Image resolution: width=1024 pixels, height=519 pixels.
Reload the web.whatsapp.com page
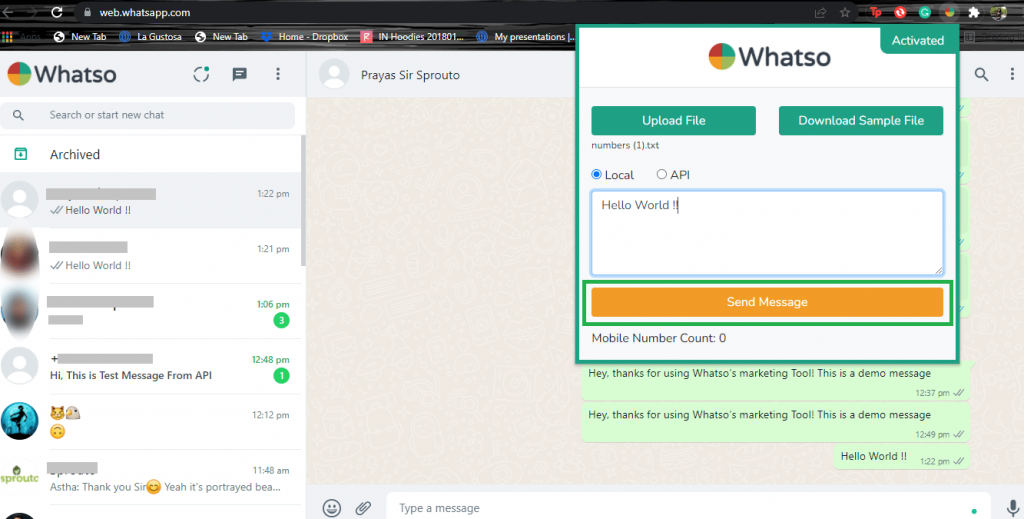57,12
